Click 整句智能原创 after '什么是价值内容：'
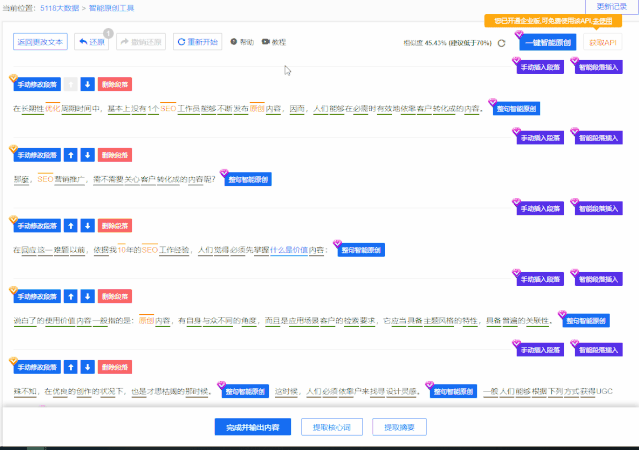This screenshot has height=450, width=639. (x=361, y=250)
